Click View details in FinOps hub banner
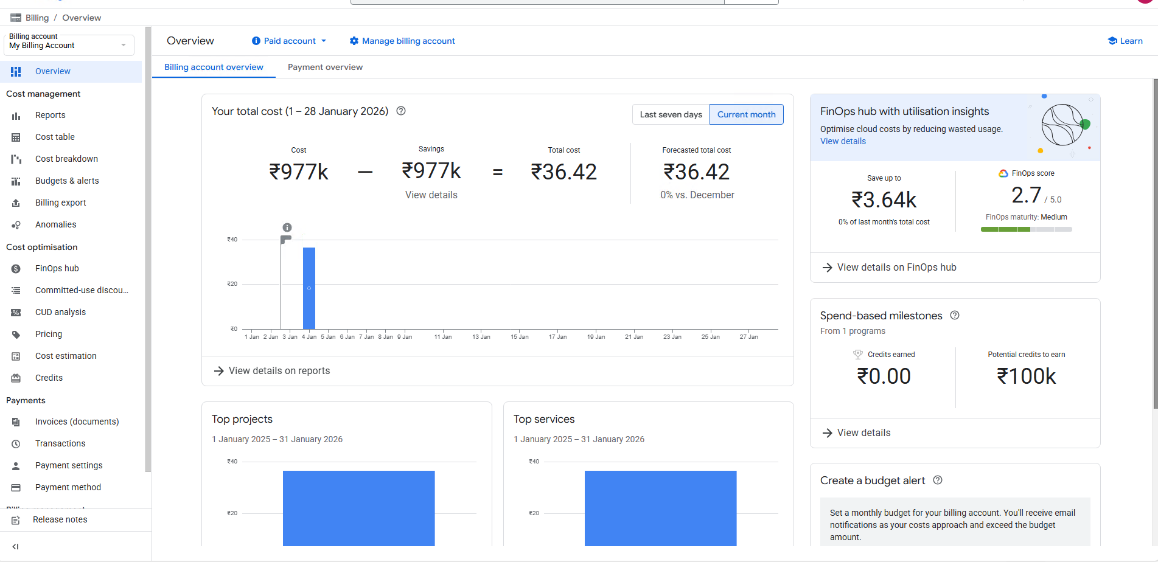The height and width of the screenshot is (562, 1158). click(x=843, y=141)
